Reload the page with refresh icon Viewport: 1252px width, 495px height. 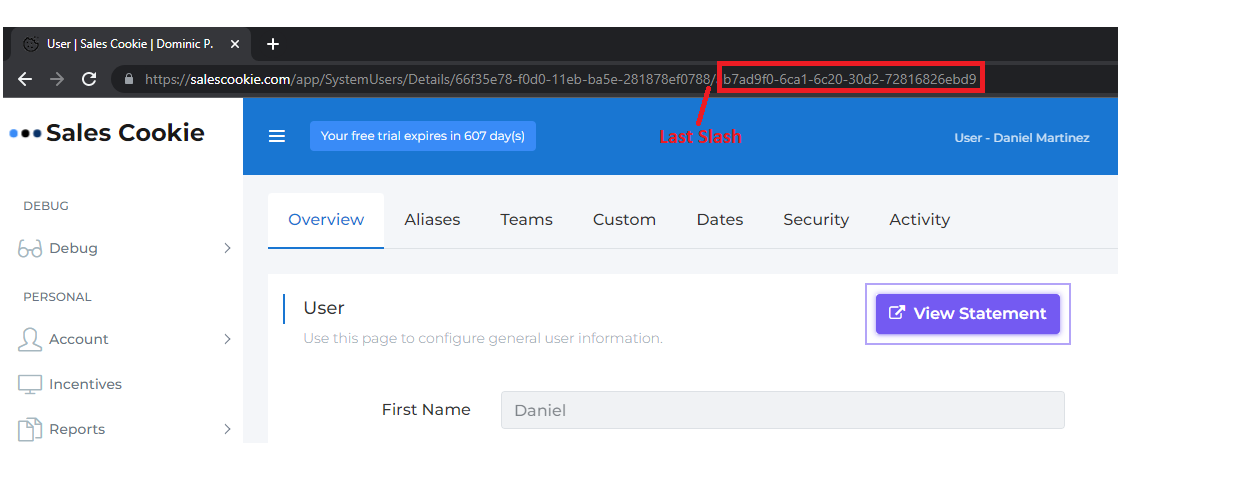click(89, 79)
